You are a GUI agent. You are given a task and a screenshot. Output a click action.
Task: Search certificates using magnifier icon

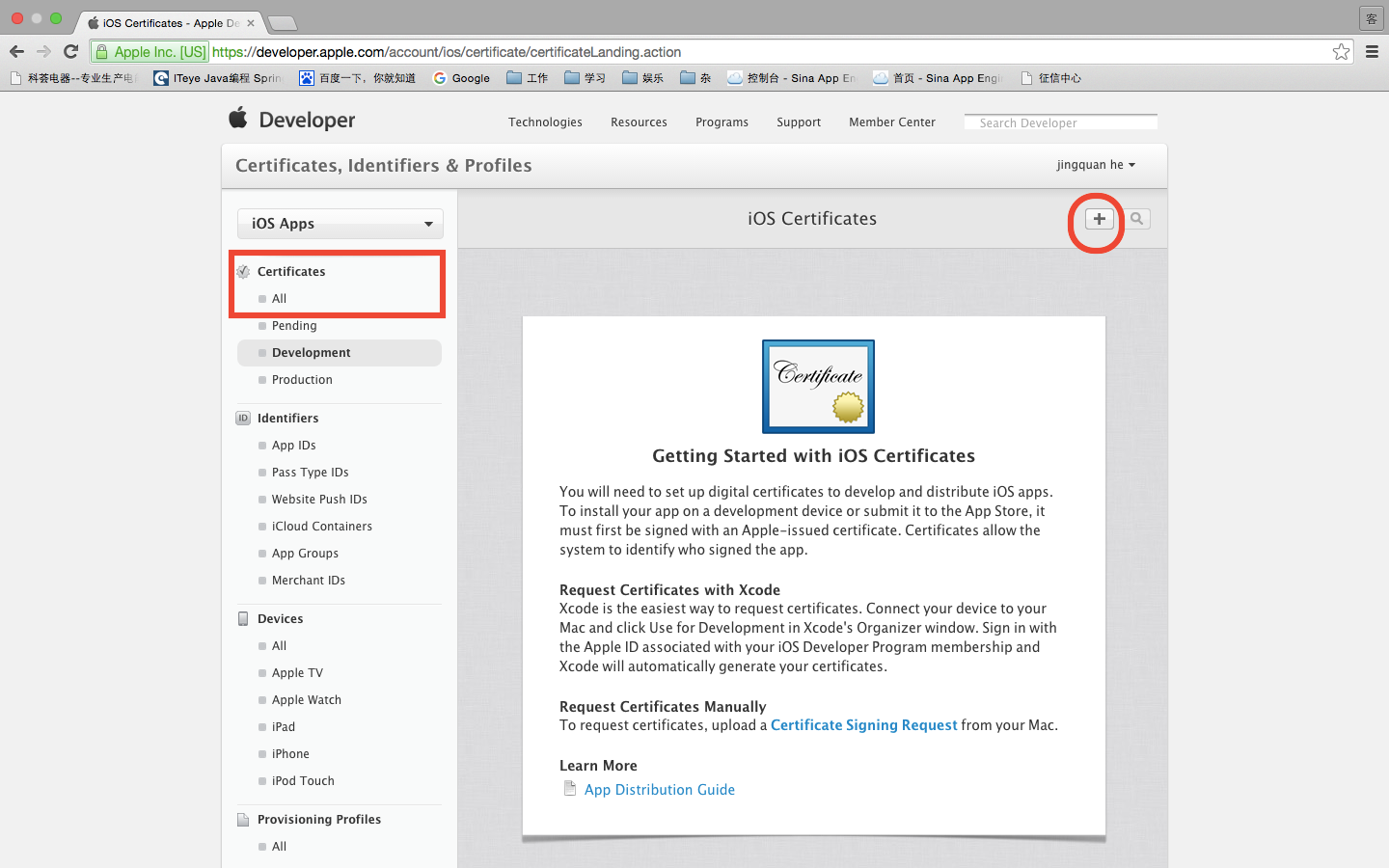click(1137, 219)
